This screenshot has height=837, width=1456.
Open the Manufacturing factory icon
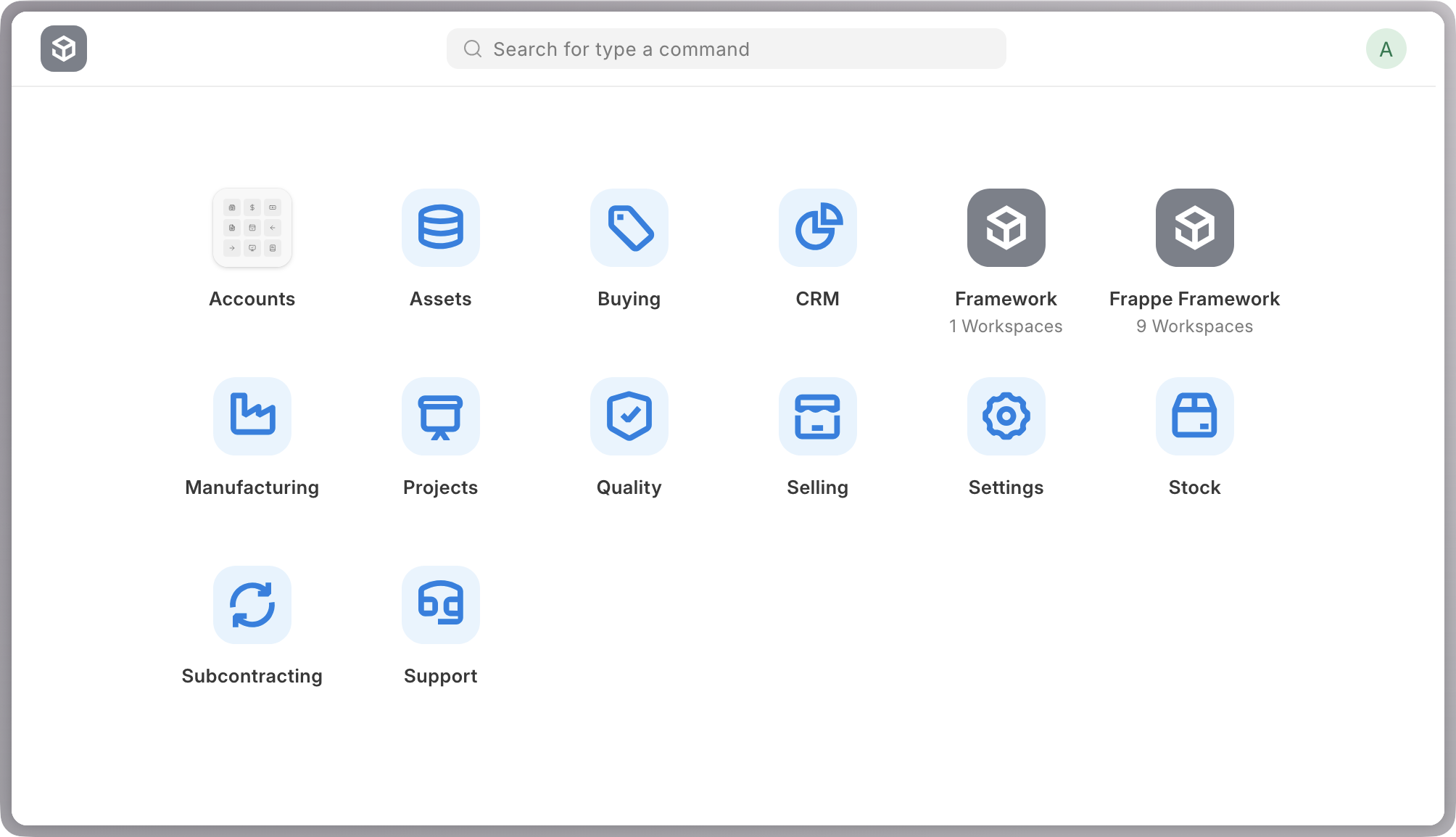click(252, 416)
